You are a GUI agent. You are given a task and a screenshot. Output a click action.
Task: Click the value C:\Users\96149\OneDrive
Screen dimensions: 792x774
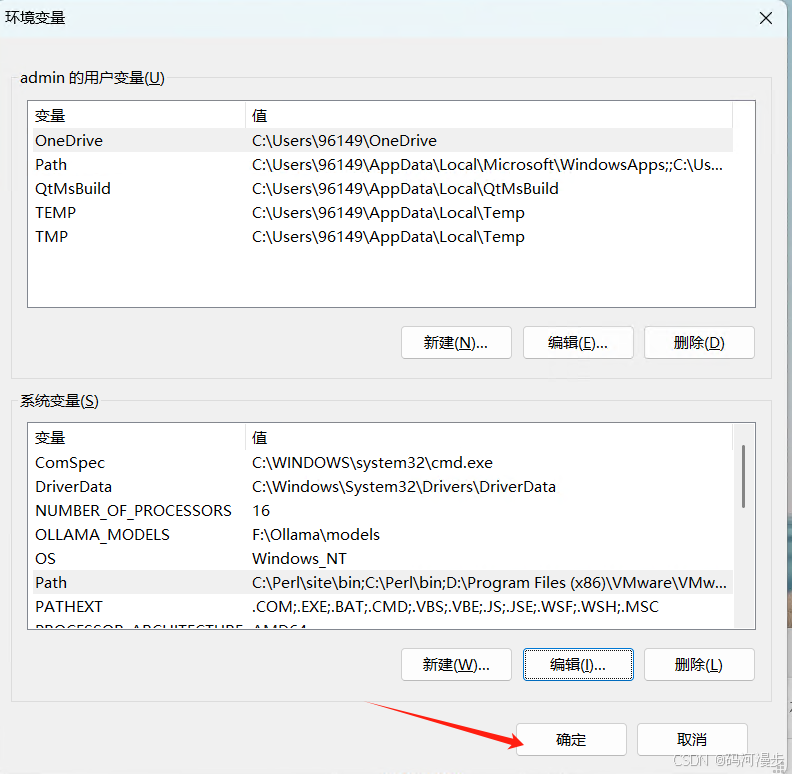344,140
